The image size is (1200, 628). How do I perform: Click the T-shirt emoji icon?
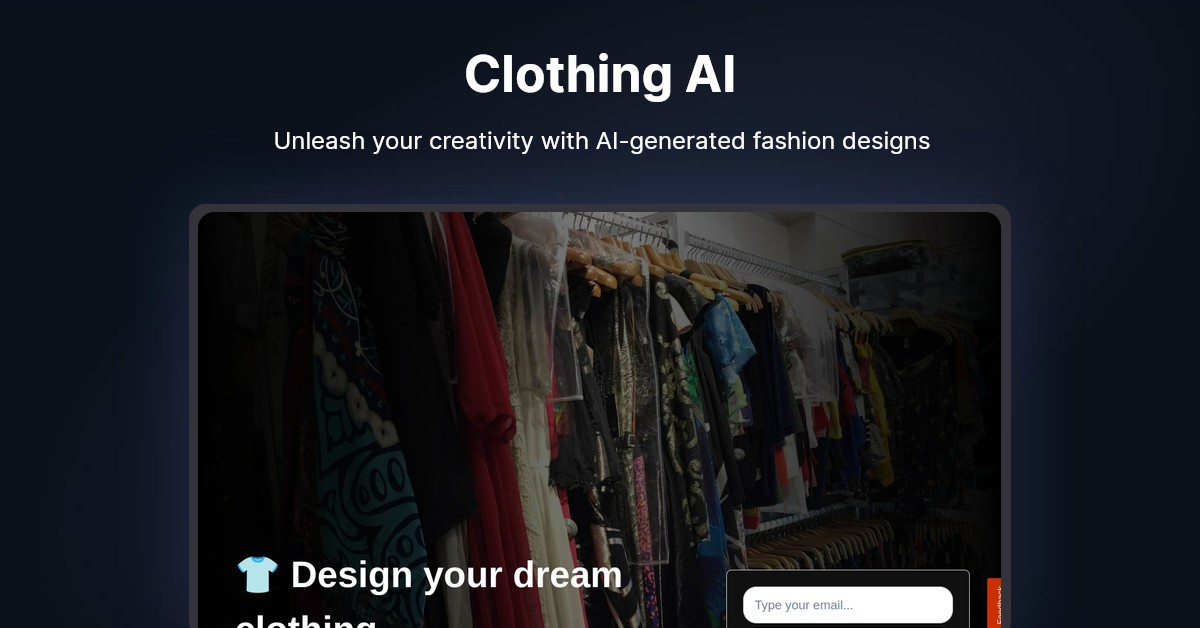click(257, 575)
